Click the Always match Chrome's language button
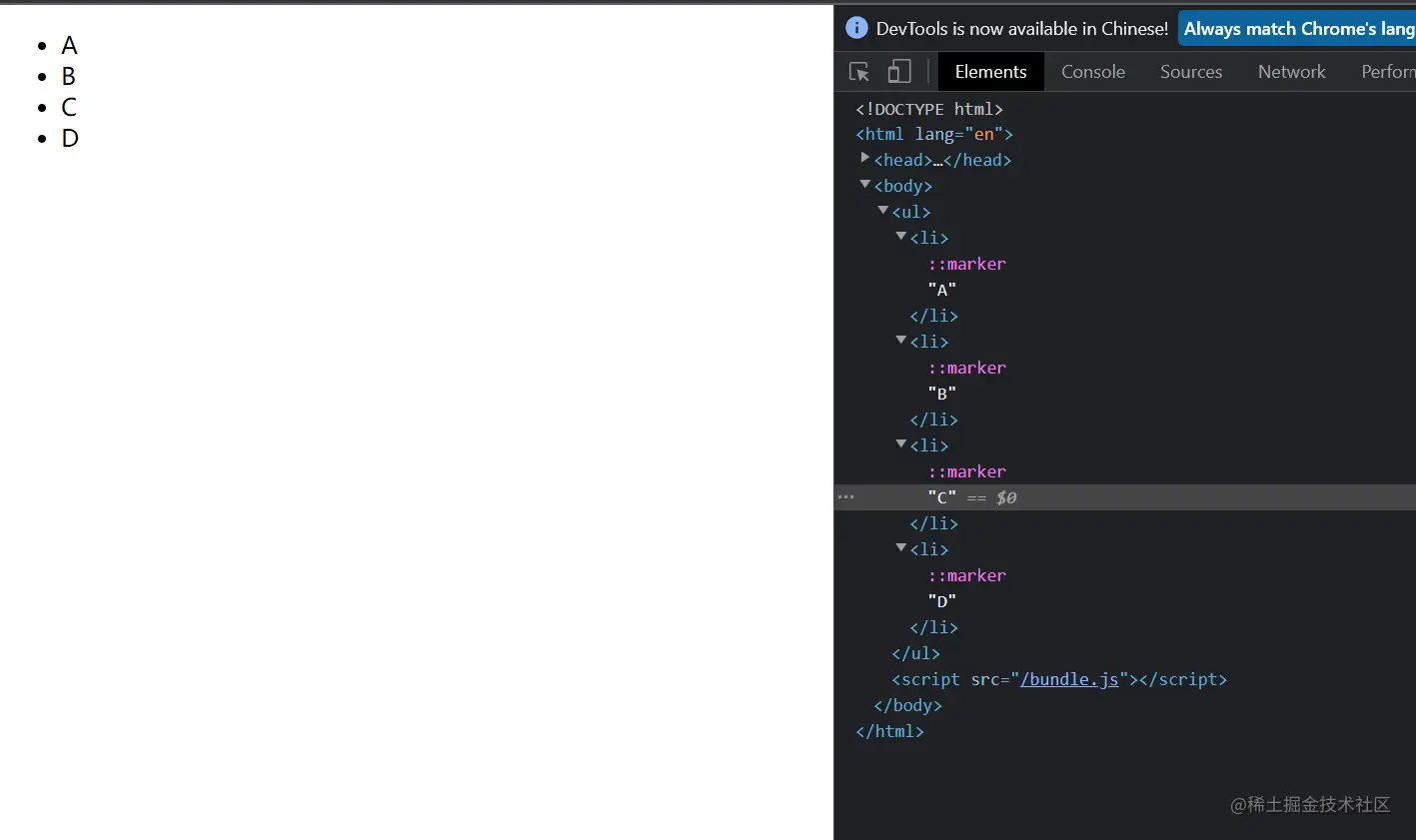Viewport: 1416px width, 840px height. click(1297, 29)
